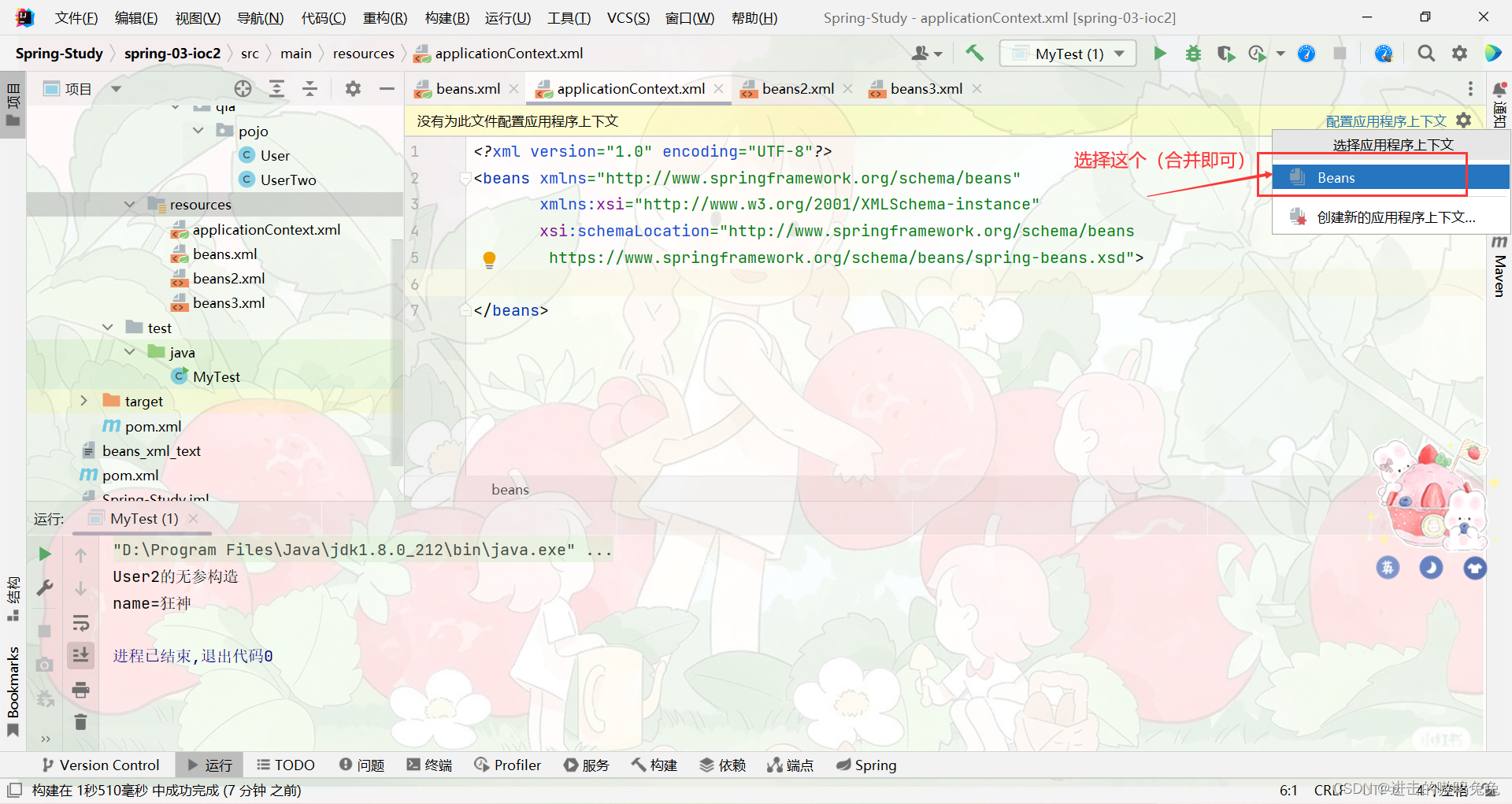
Task: Clear console with trash icon
Action: [x=80, y=722]
